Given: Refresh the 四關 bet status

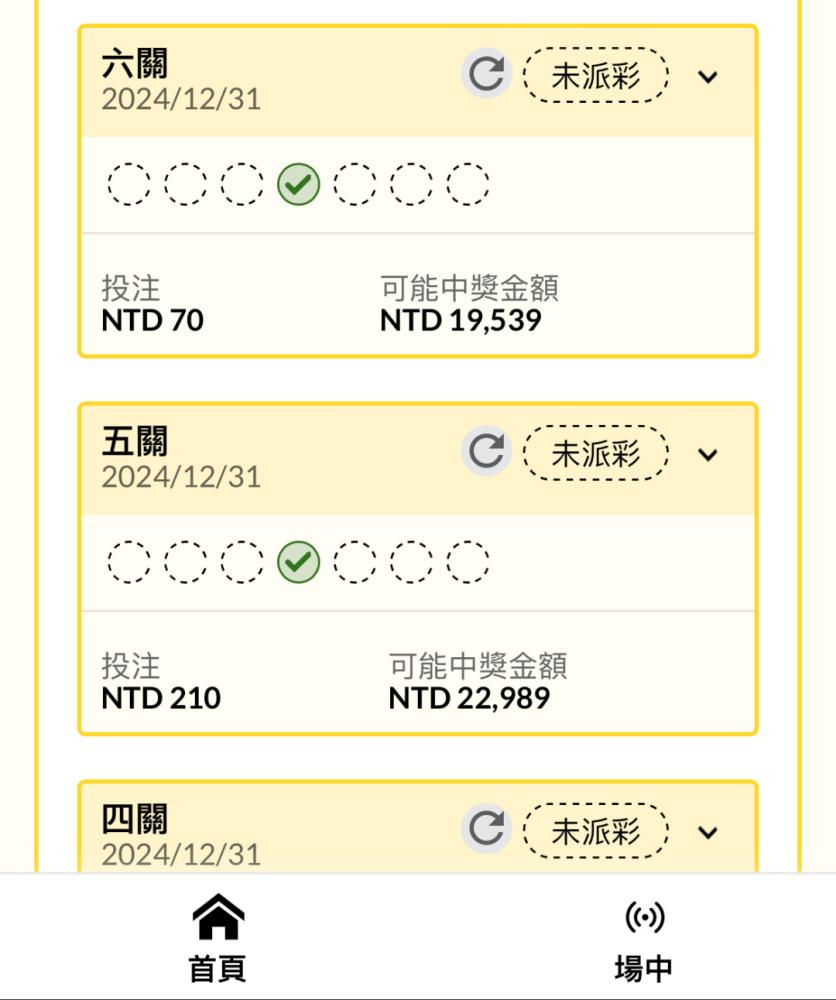Looking at the screenshot, I should tap(487, 828).
